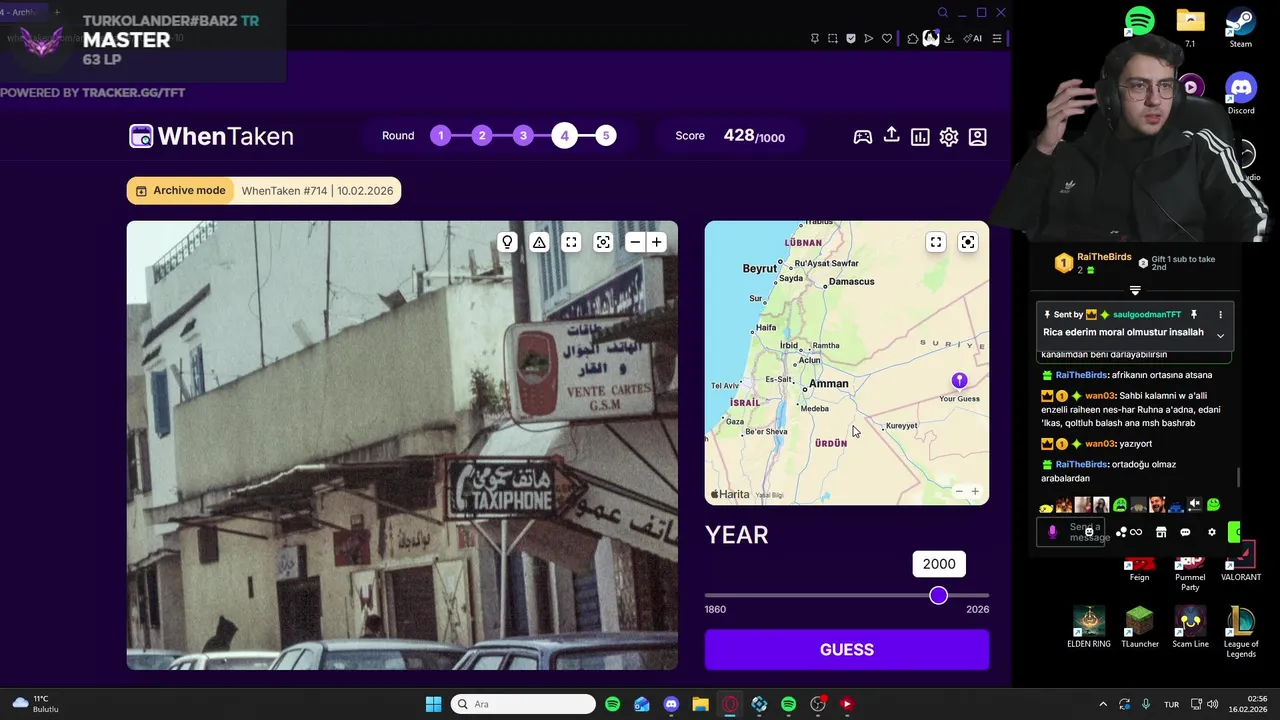Screen dimensions: 1280x720
Task: Show hidden system tray icons chevron
Action: [1103, 704]
